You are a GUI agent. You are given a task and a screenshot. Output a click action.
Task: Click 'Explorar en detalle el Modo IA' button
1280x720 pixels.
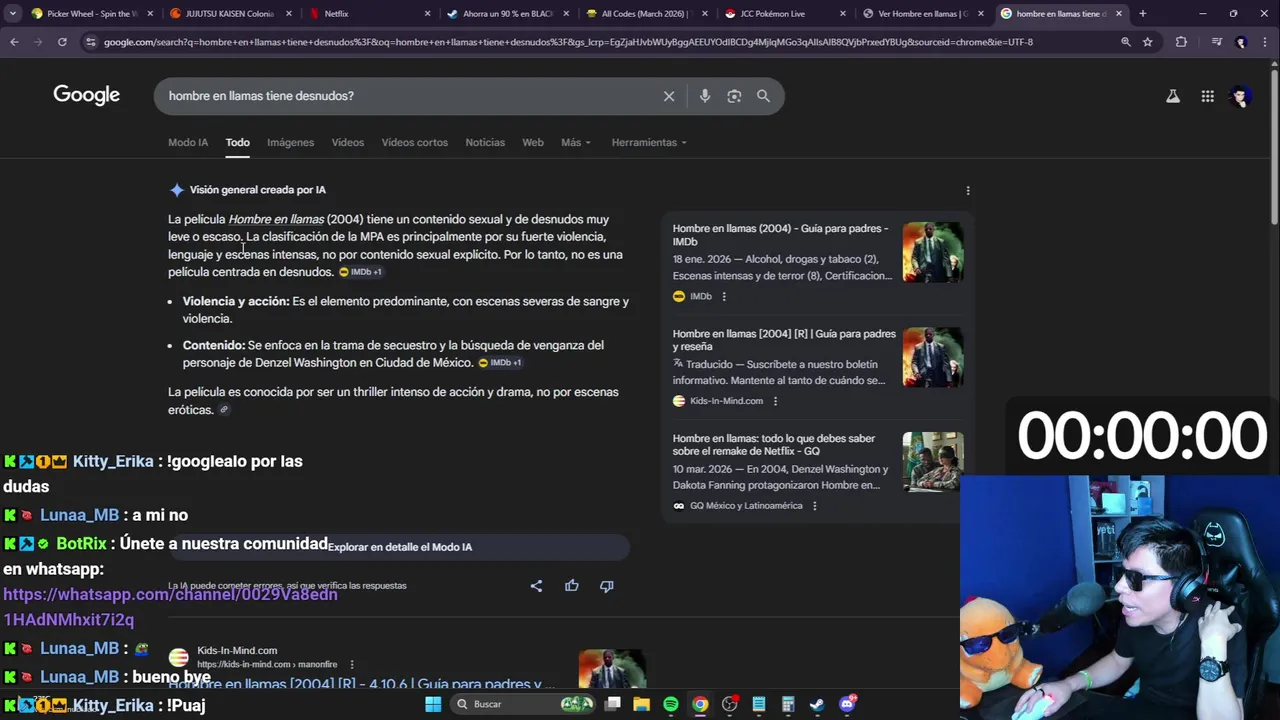pyautogui.click(x=399, y=547)
